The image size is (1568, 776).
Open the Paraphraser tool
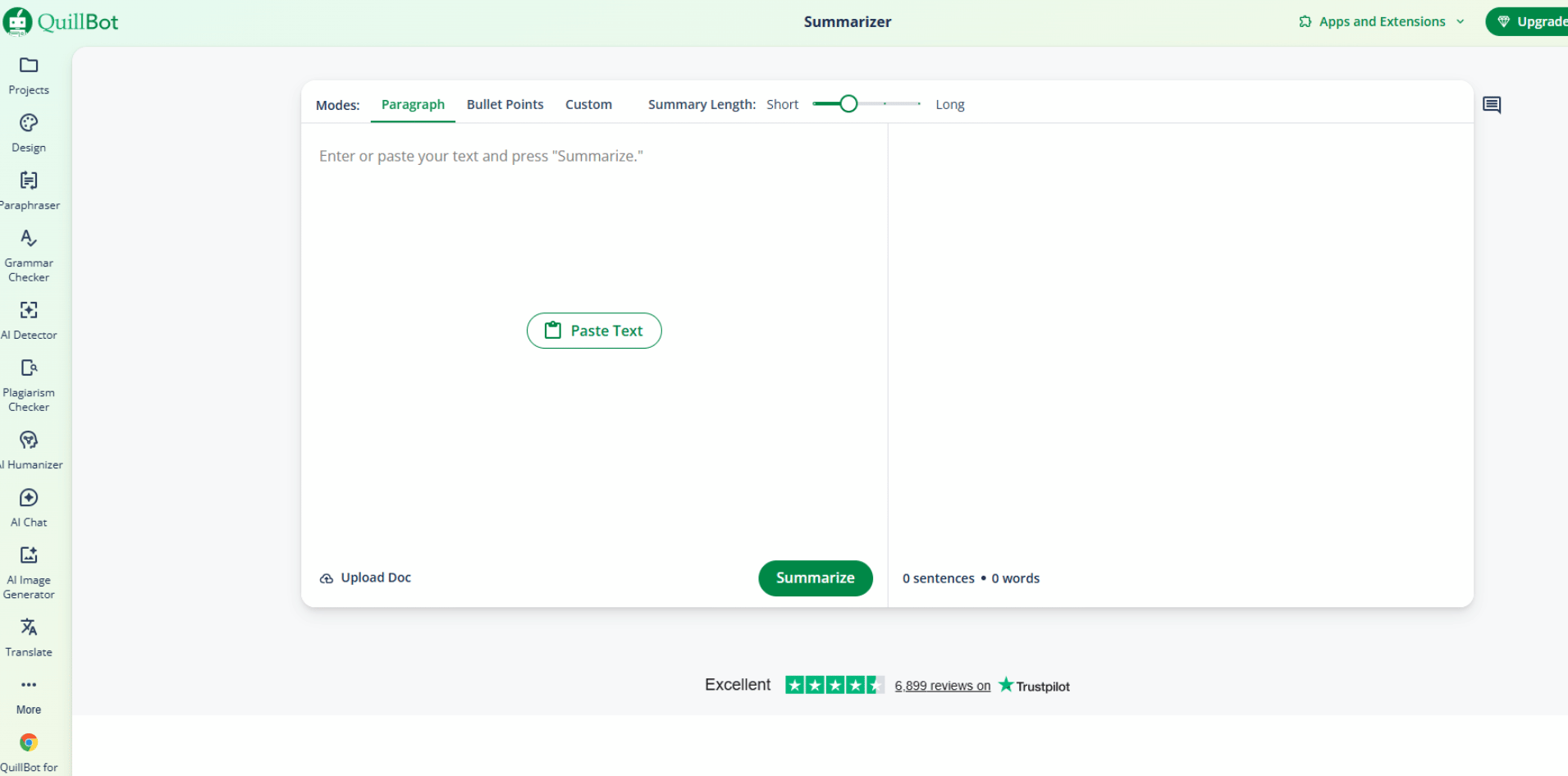pyautogui.click(x=29, y=191)
